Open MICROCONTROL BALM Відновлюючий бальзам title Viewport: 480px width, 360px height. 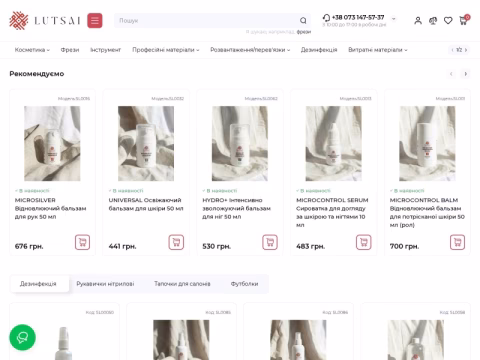(427, 212)
